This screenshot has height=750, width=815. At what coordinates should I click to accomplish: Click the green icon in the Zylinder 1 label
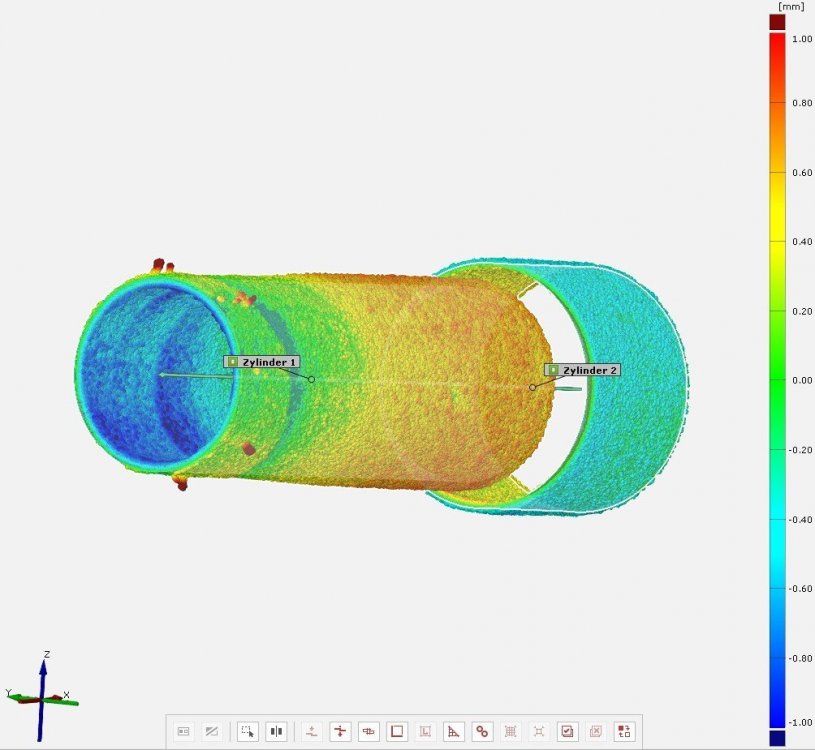tap(233, 362)
